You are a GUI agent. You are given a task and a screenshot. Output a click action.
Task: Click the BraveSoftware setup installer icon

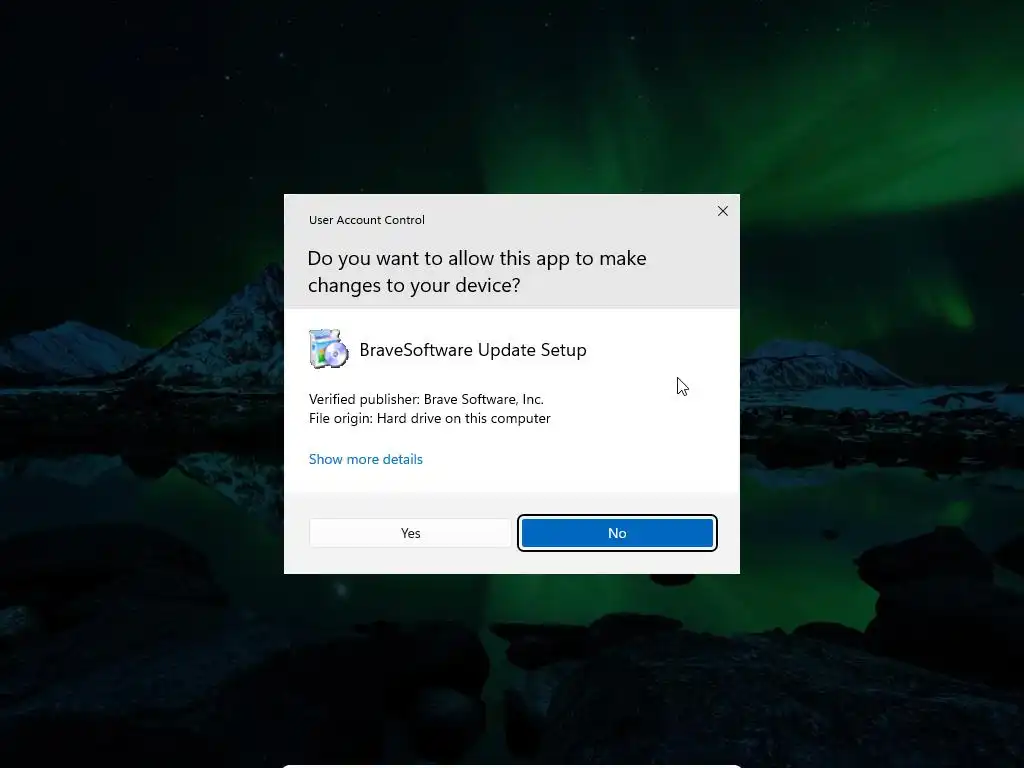tap(328, 349)
